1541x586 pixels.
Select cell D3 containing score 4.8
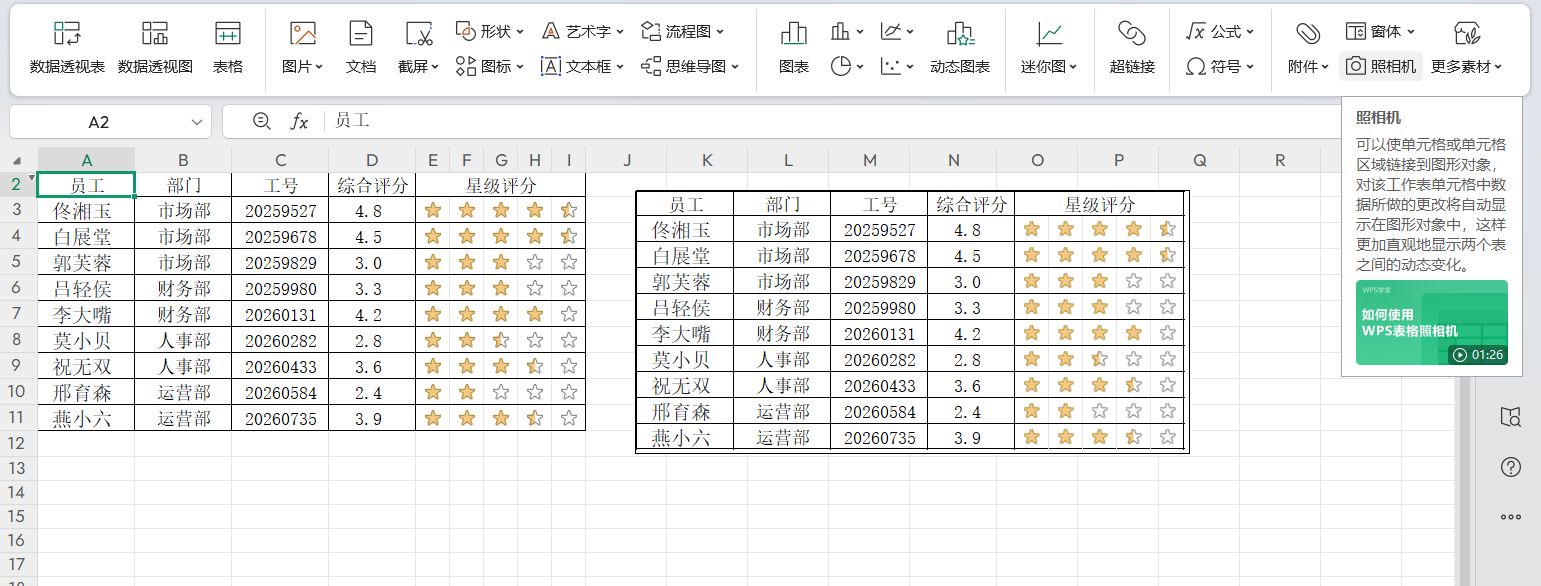click(x=371, y=211)
